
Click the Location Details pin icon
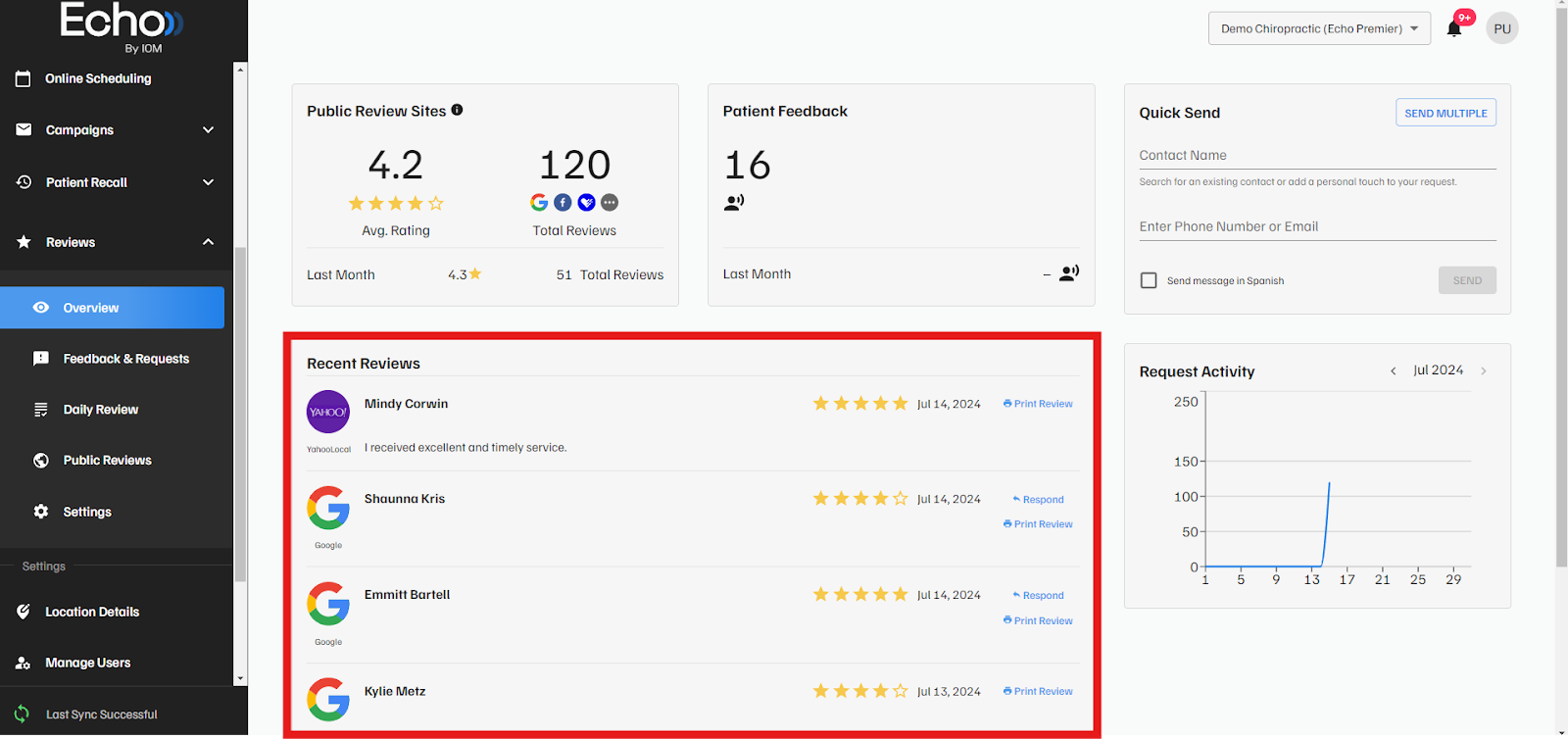[24, 612]
